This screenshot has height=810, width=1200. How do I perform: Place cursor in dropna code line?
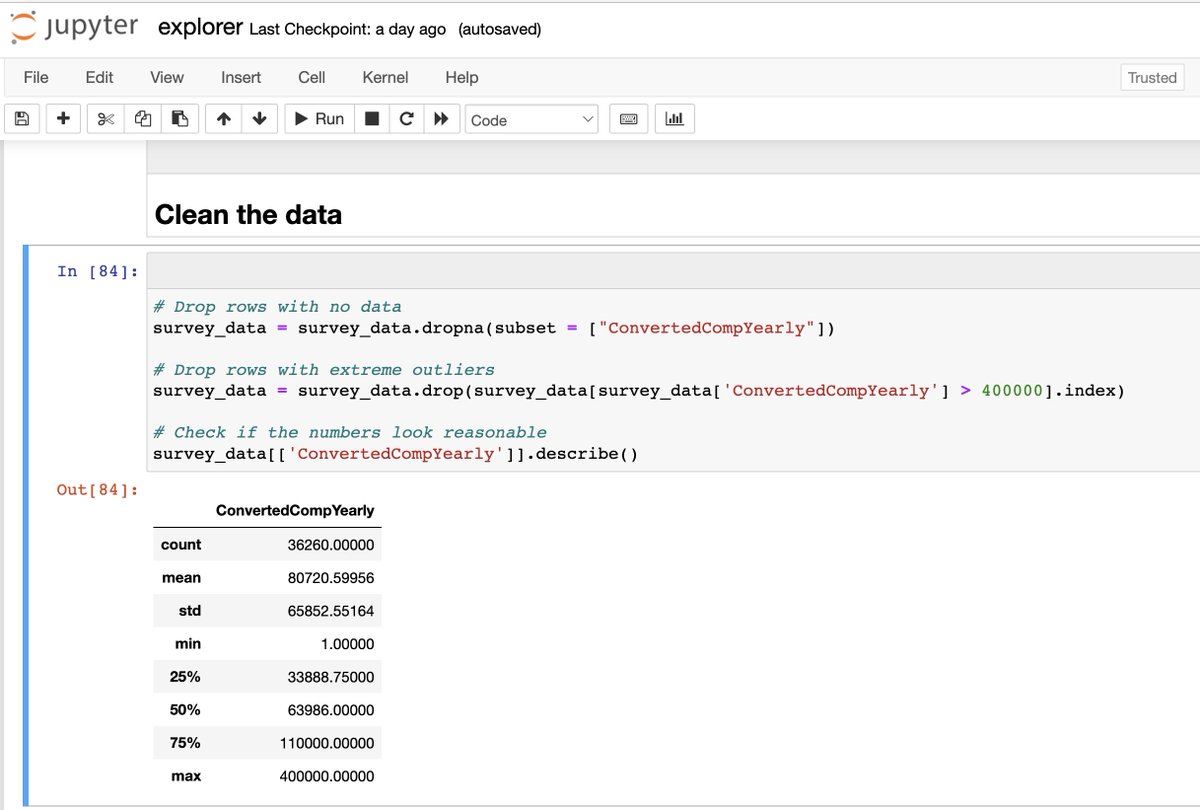(494, 328)
